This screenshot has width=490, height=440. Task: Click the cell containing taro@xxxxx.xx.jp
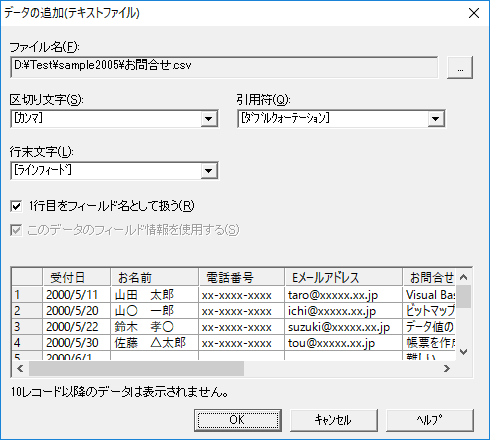pos(343,295)
